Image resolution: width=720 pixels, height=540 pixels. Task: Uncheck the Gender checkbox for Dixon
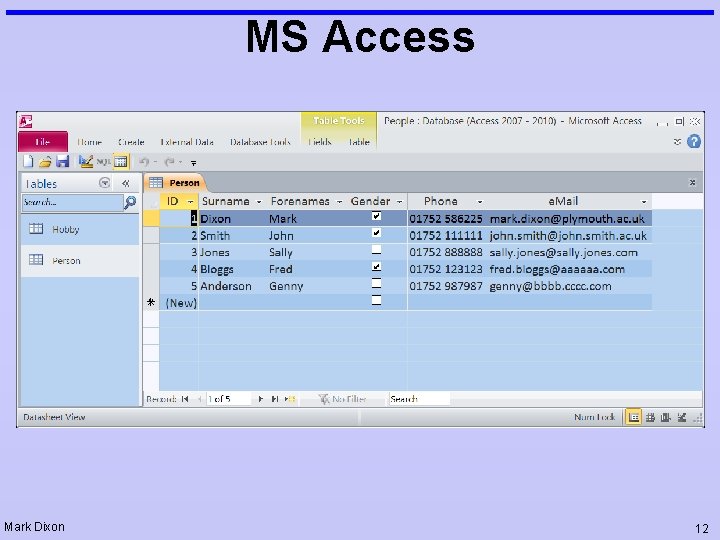376,216
